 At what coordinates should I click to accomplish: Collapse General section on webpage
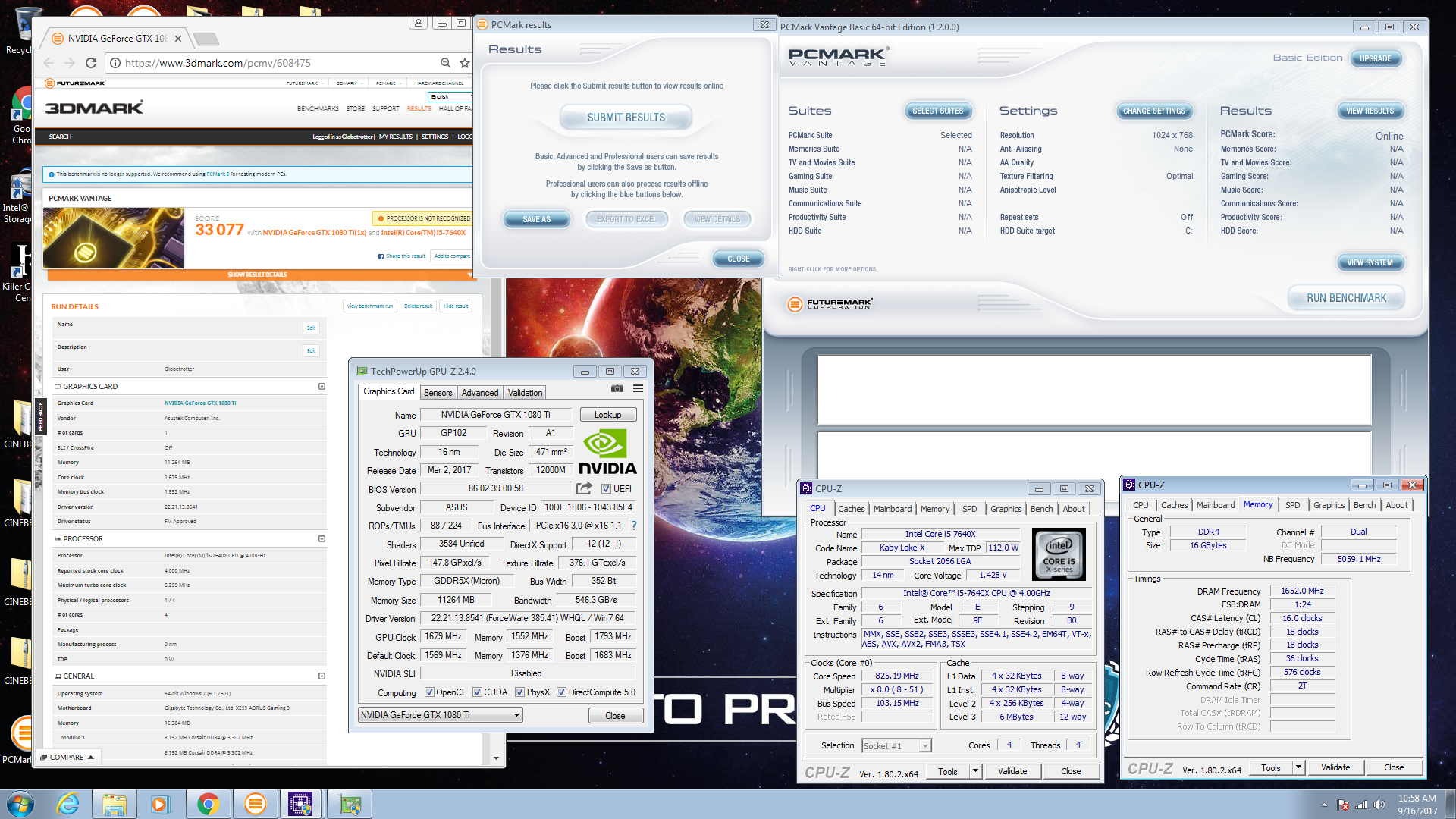[x=322, y=676]
